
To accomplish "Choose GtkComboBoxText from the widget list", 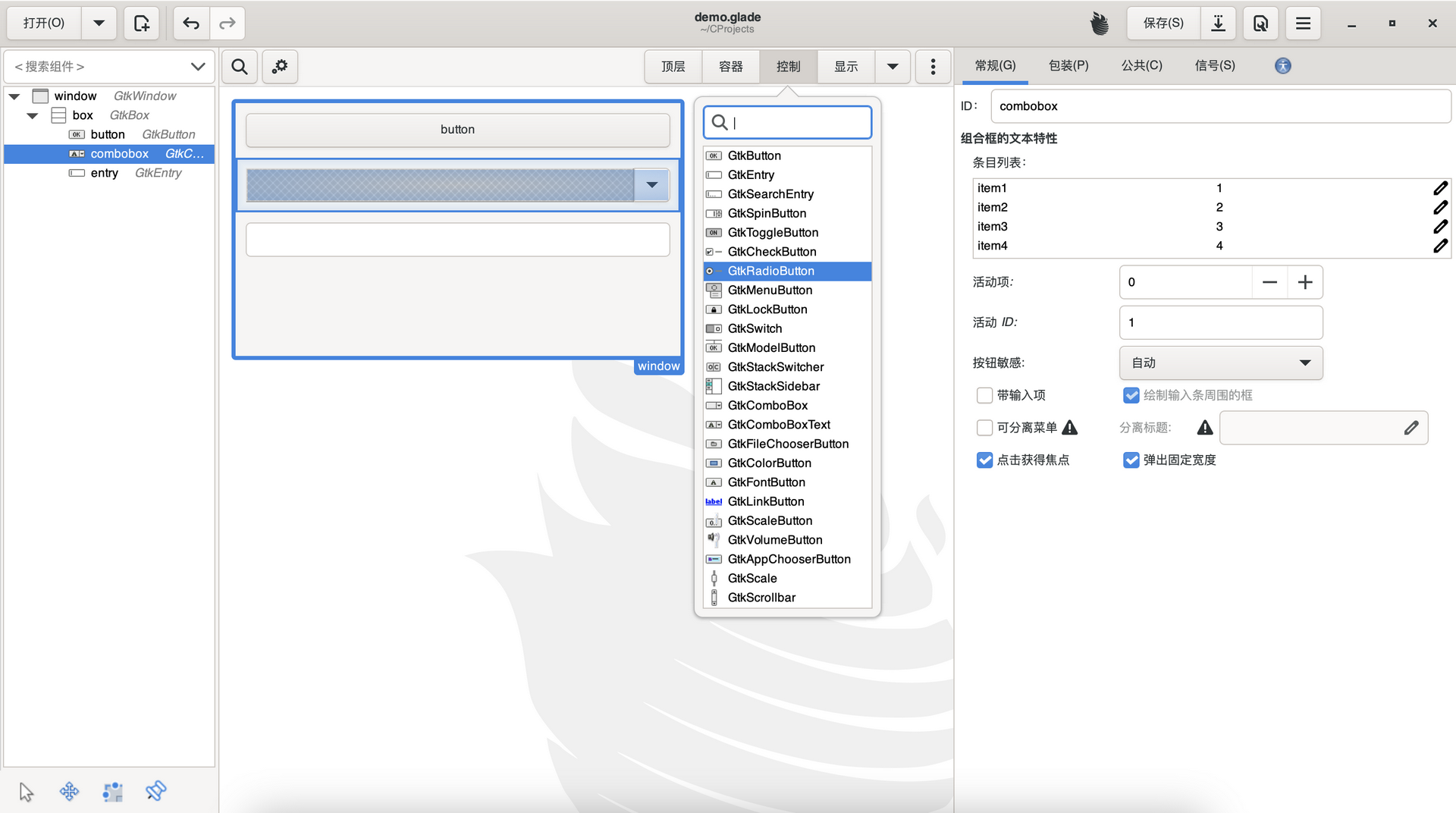I will 787,425.
